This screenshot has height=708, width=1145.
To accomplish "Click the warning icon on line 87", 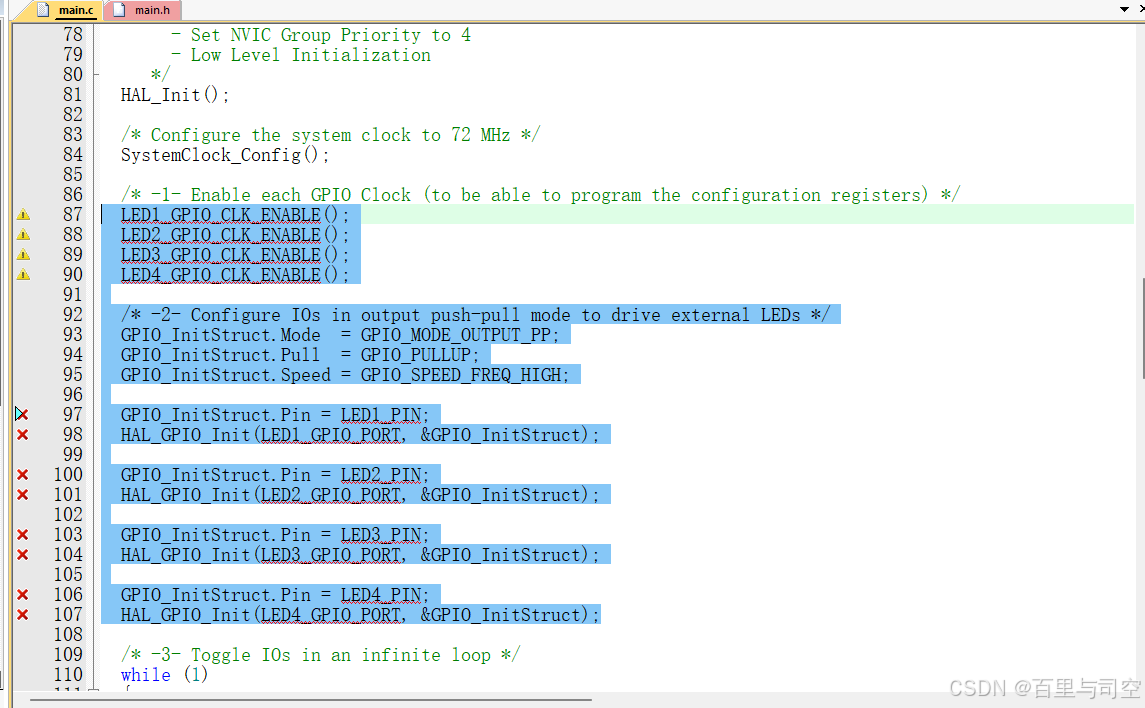I will click(x=23, y=215).
